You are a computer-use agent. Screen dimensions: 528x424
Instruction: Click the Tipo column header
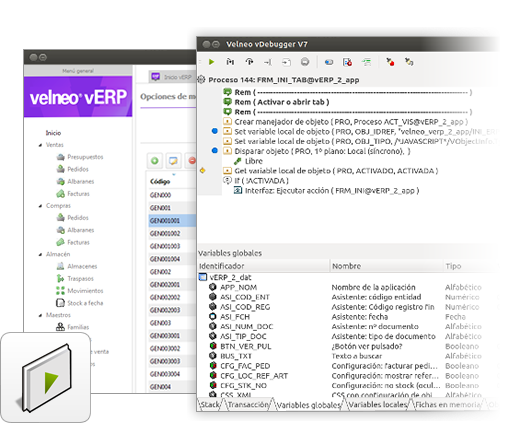pos(470,266)
